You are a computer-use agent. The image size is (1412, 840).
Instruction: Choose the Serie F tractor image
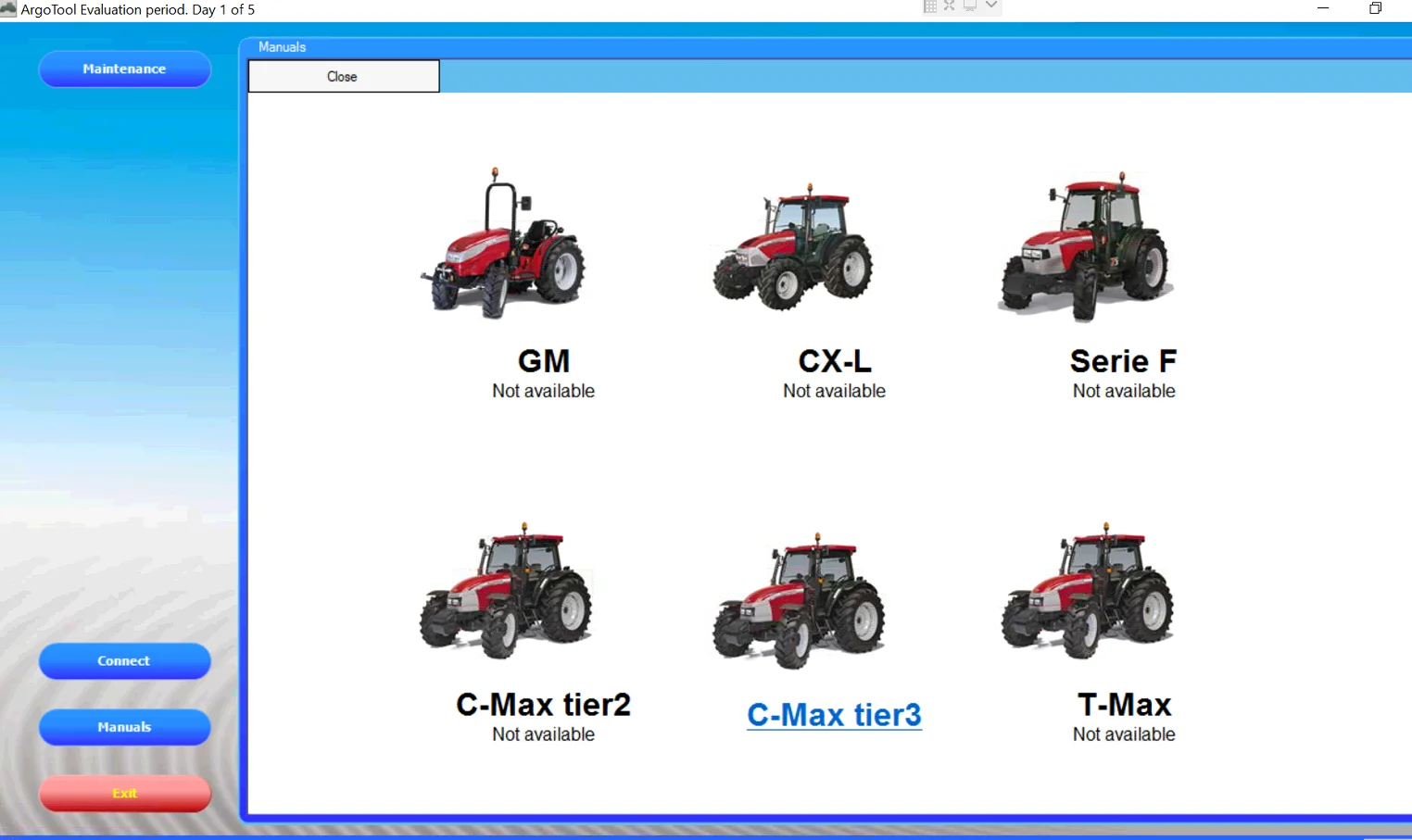(1086, 247)
